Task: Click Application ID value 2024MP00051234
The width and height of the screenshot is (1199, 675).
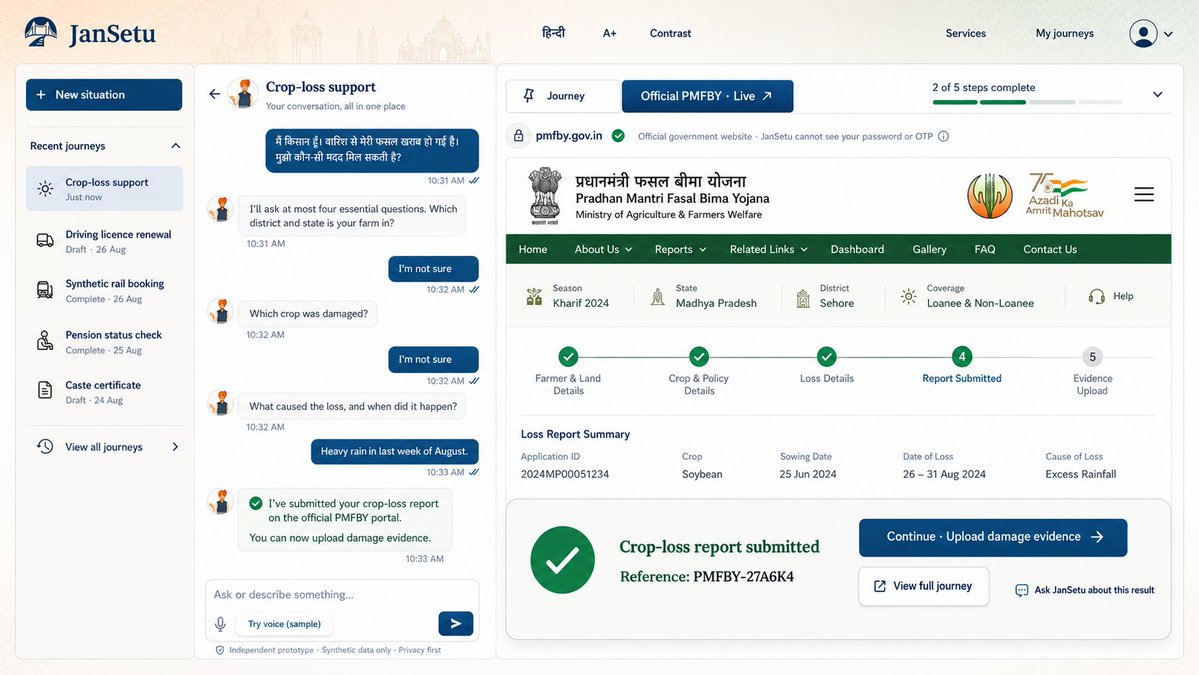Action: 565,474
